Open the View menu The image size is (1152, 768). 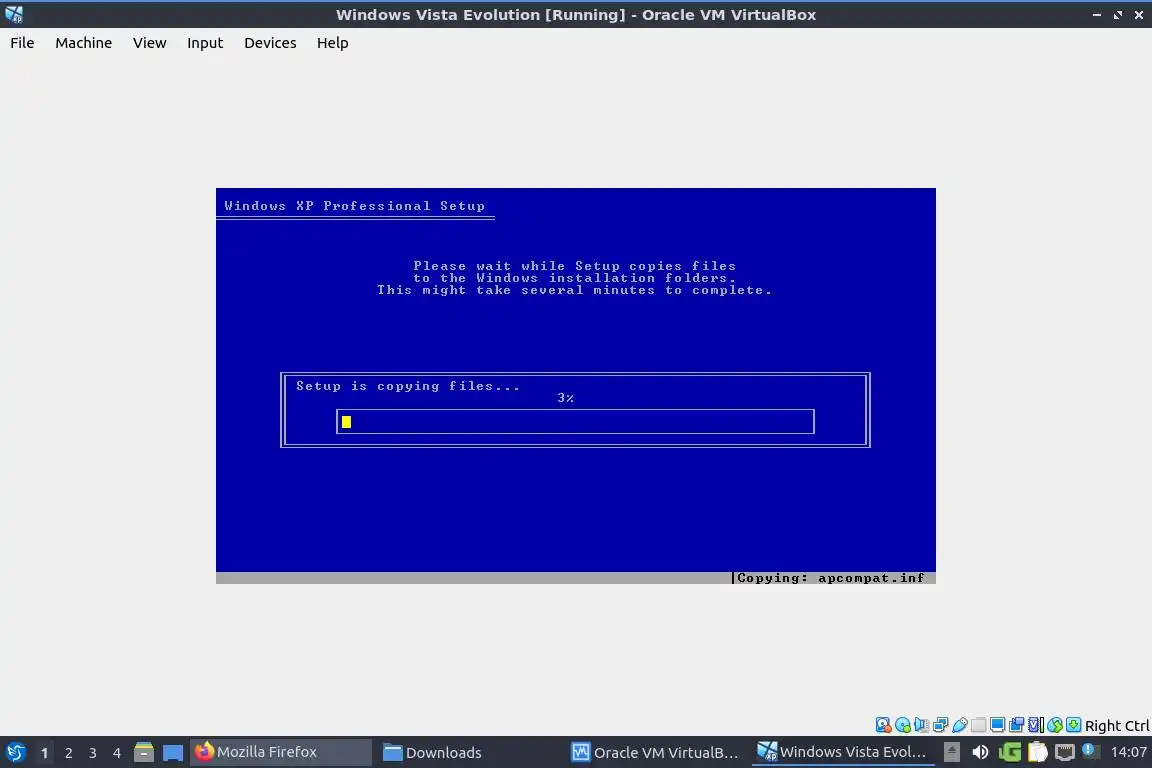point(150,43)
